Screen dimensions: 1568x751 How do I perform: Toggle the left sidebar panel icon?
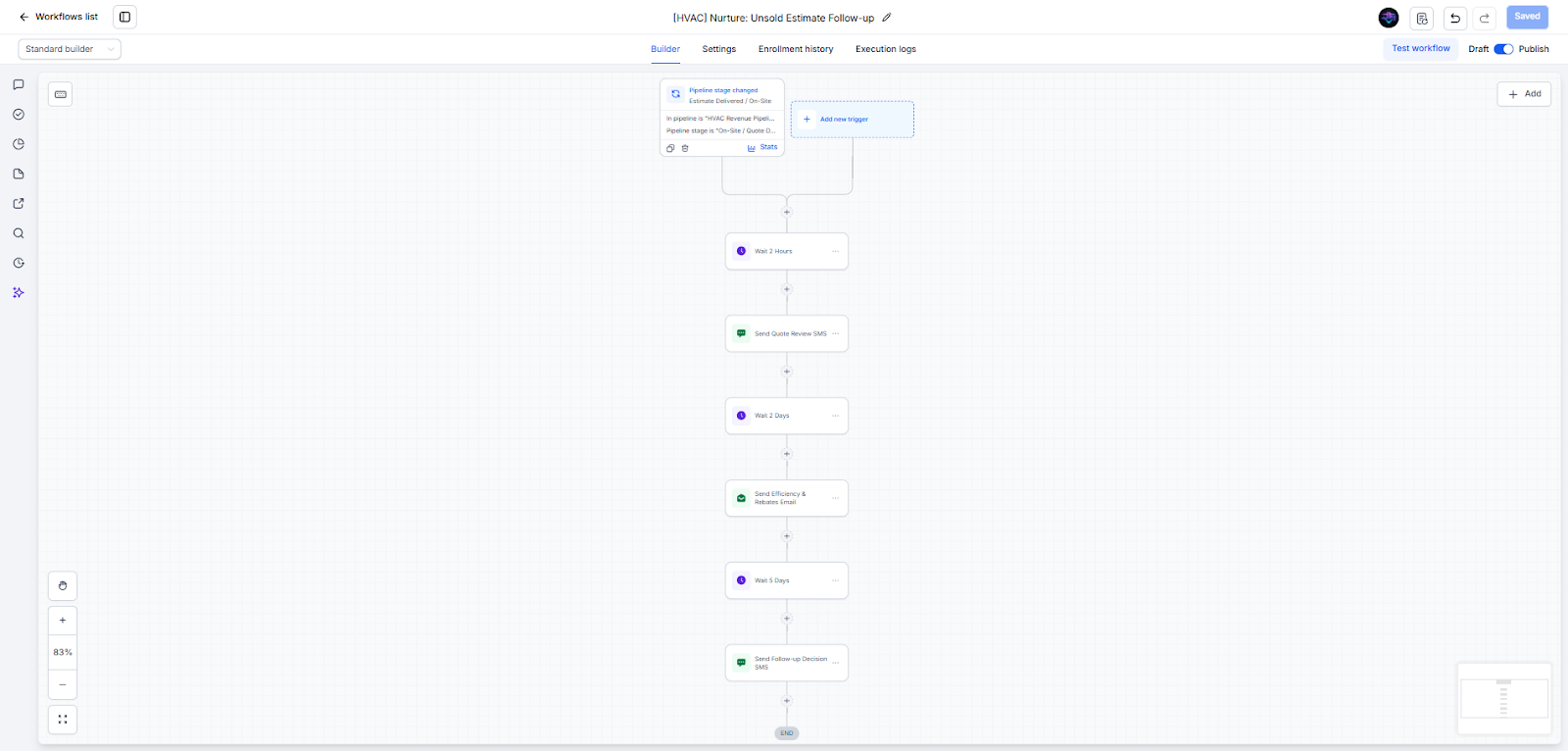click(x=124, y=17)
